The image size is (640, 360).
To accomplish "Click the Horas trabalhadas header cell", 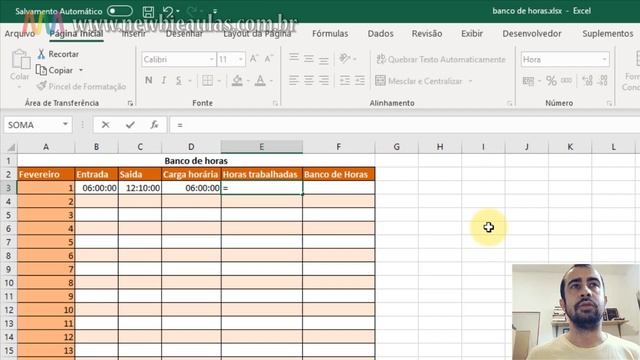I will coord(262,174).
